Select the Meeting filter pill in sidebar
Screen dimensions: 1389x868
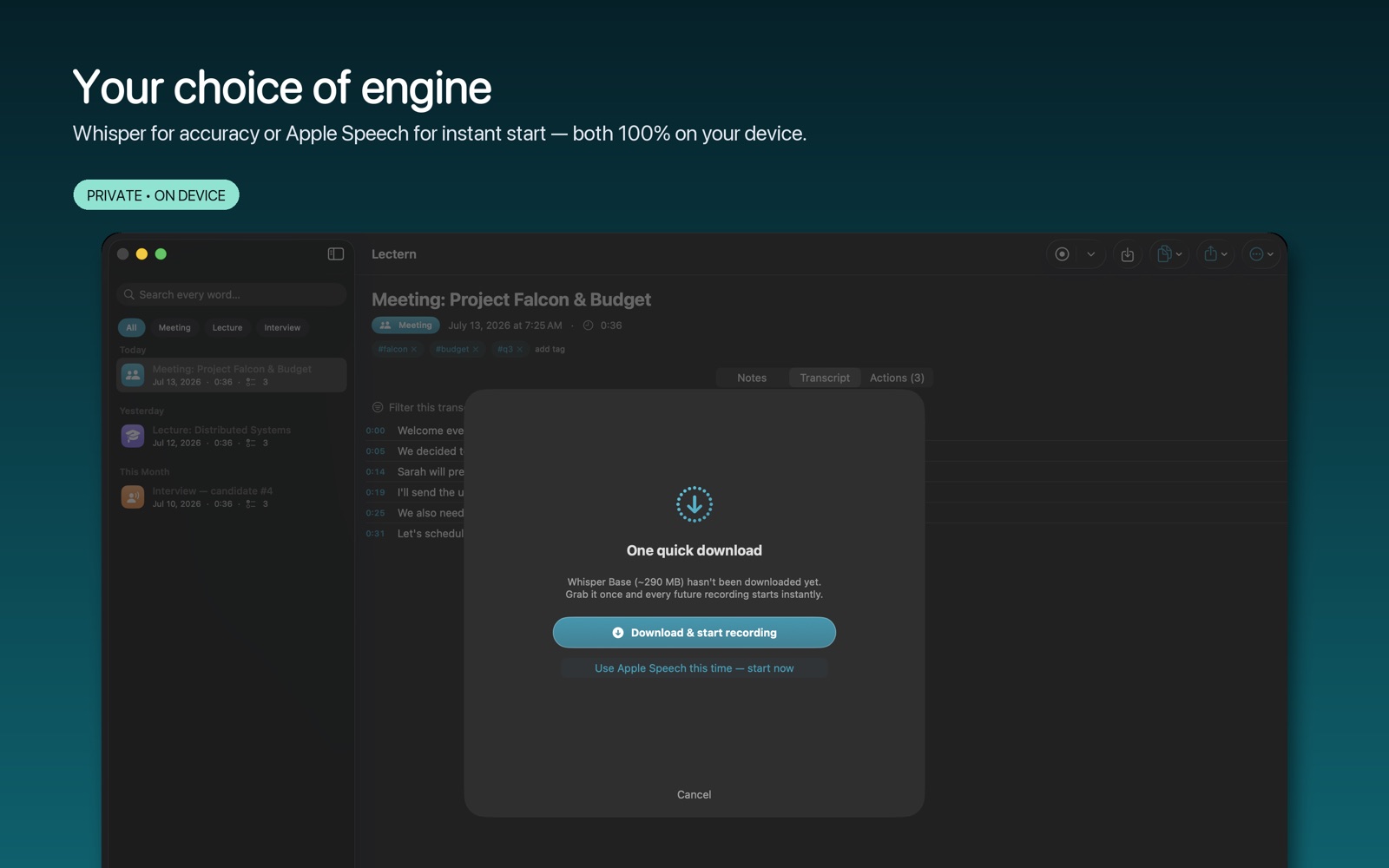click(x=174, y=327)
